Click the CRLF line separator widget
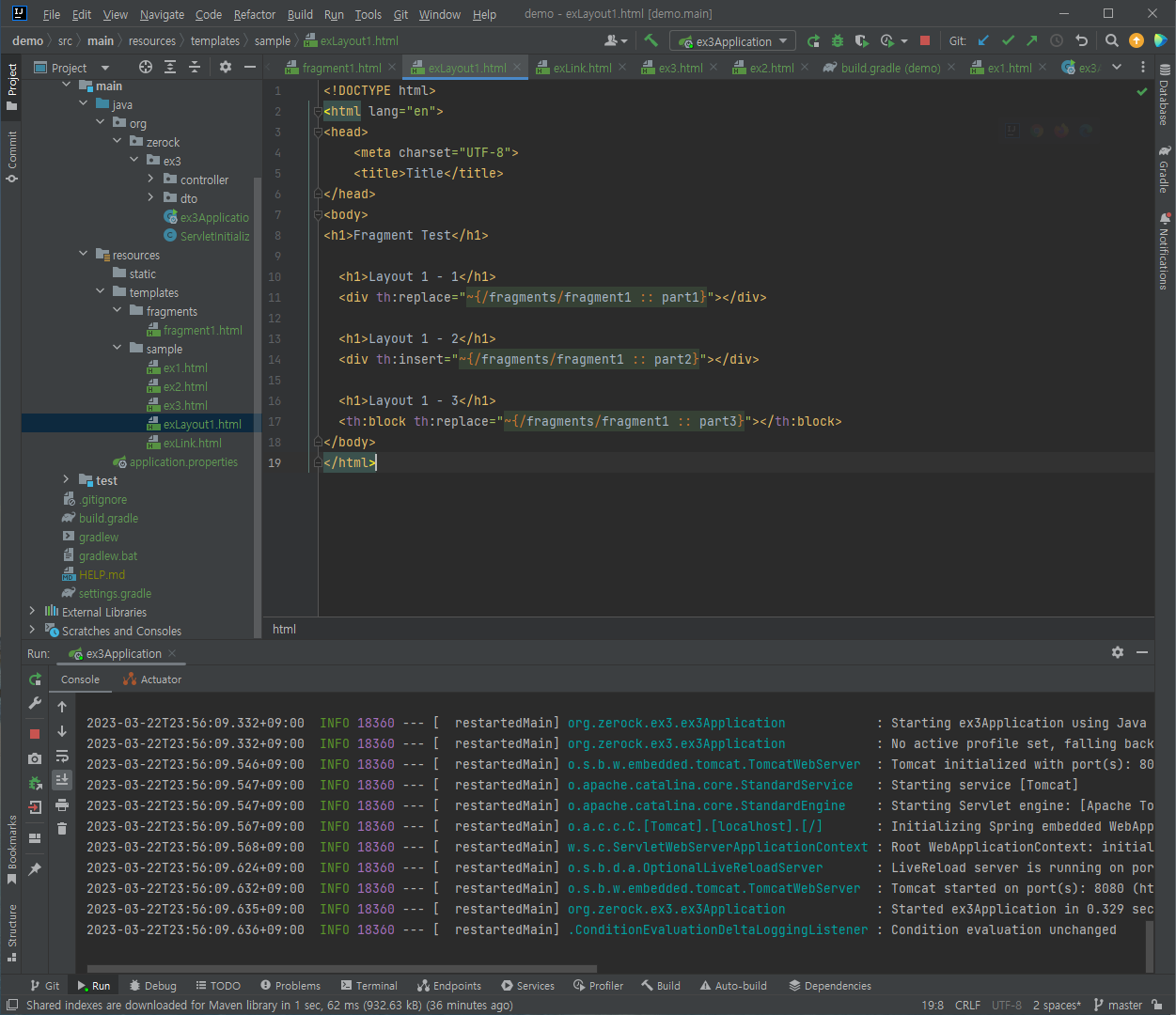This screenshot has width=1176, height=1015. (x=967, y=1005)
